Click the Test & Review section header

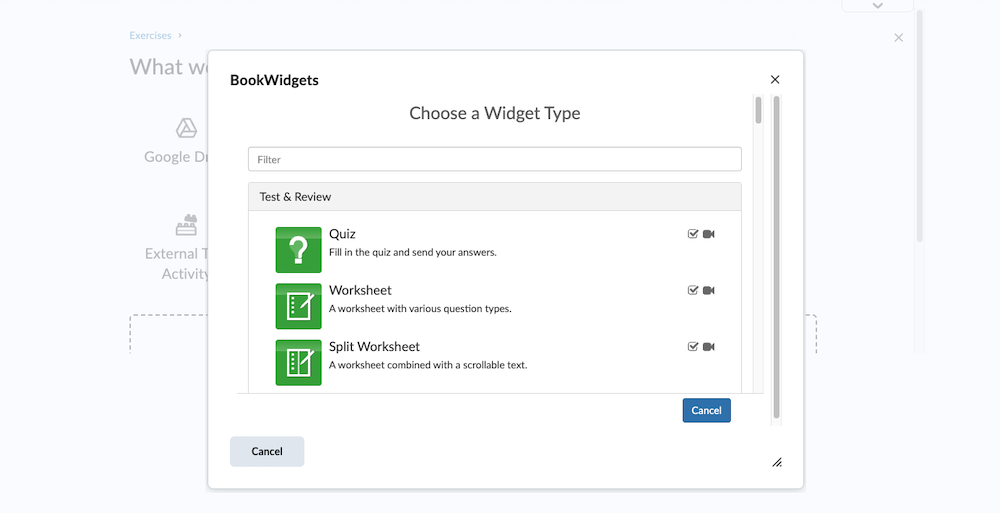pyautogui.click(x=495, y=197)
